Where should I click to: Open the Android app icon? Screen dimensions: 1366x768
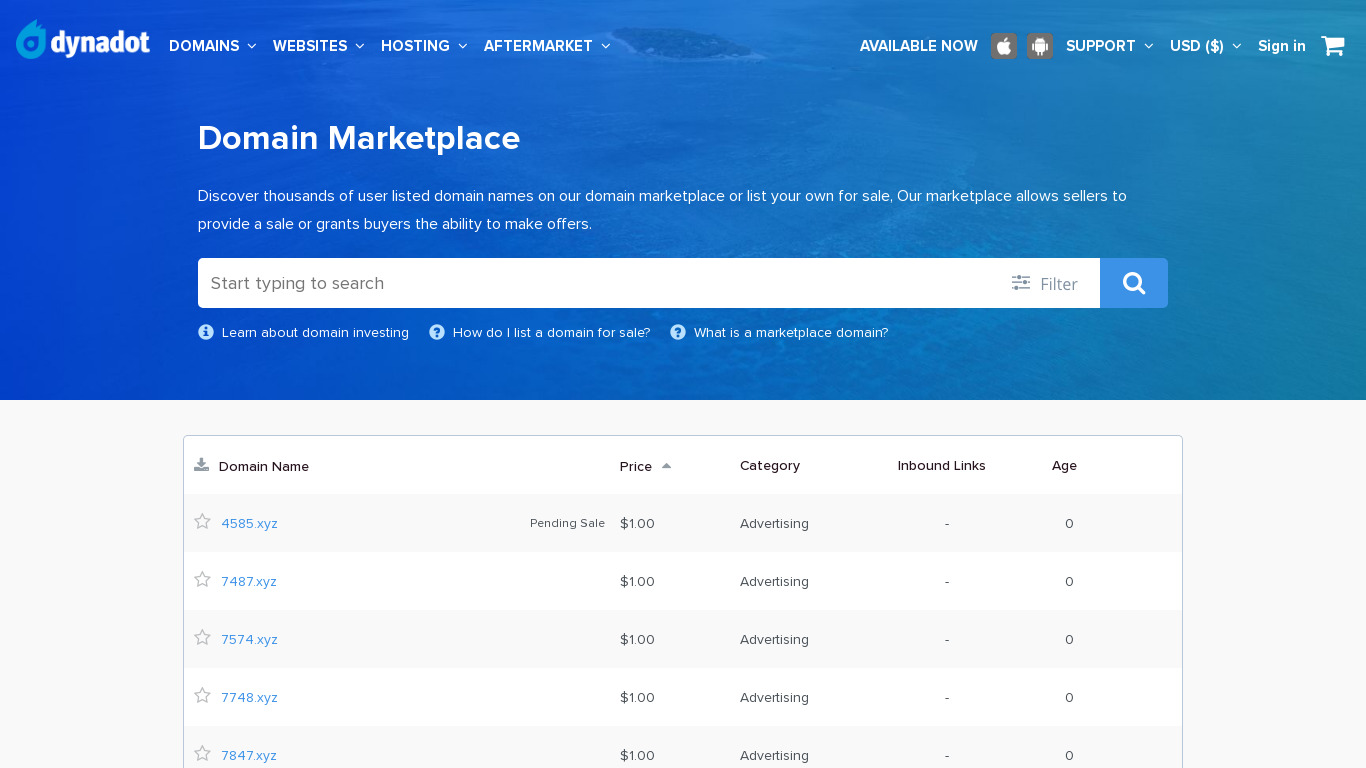click(1040, 46)
